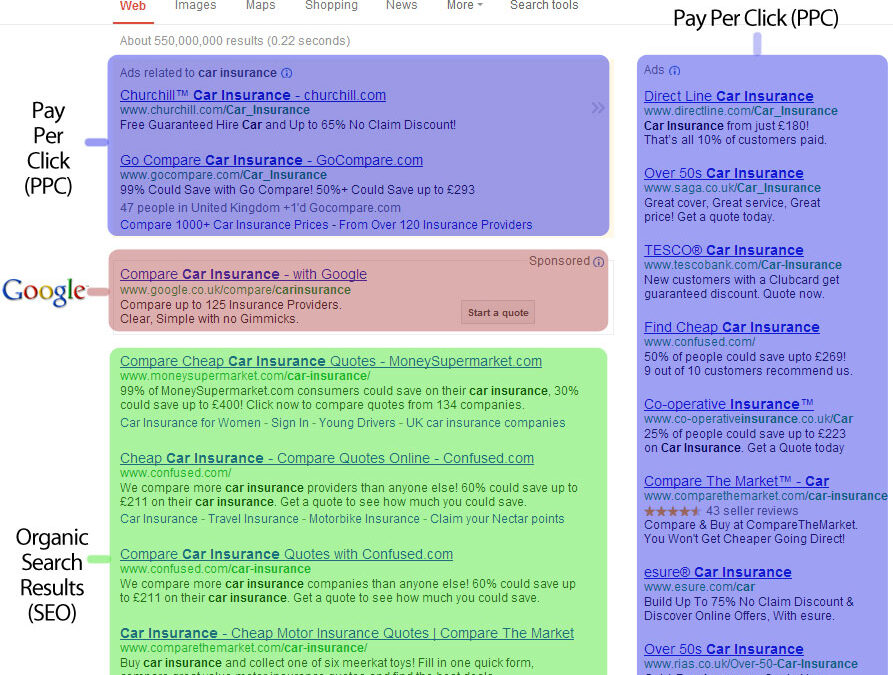Open TESCO Car Insurance ad

[x=723, y=250]
